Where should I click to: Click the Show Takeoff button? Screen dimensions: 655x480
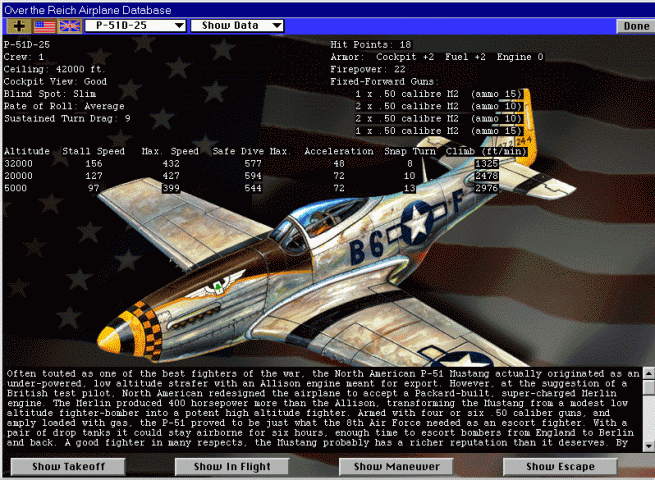[68, 467]
